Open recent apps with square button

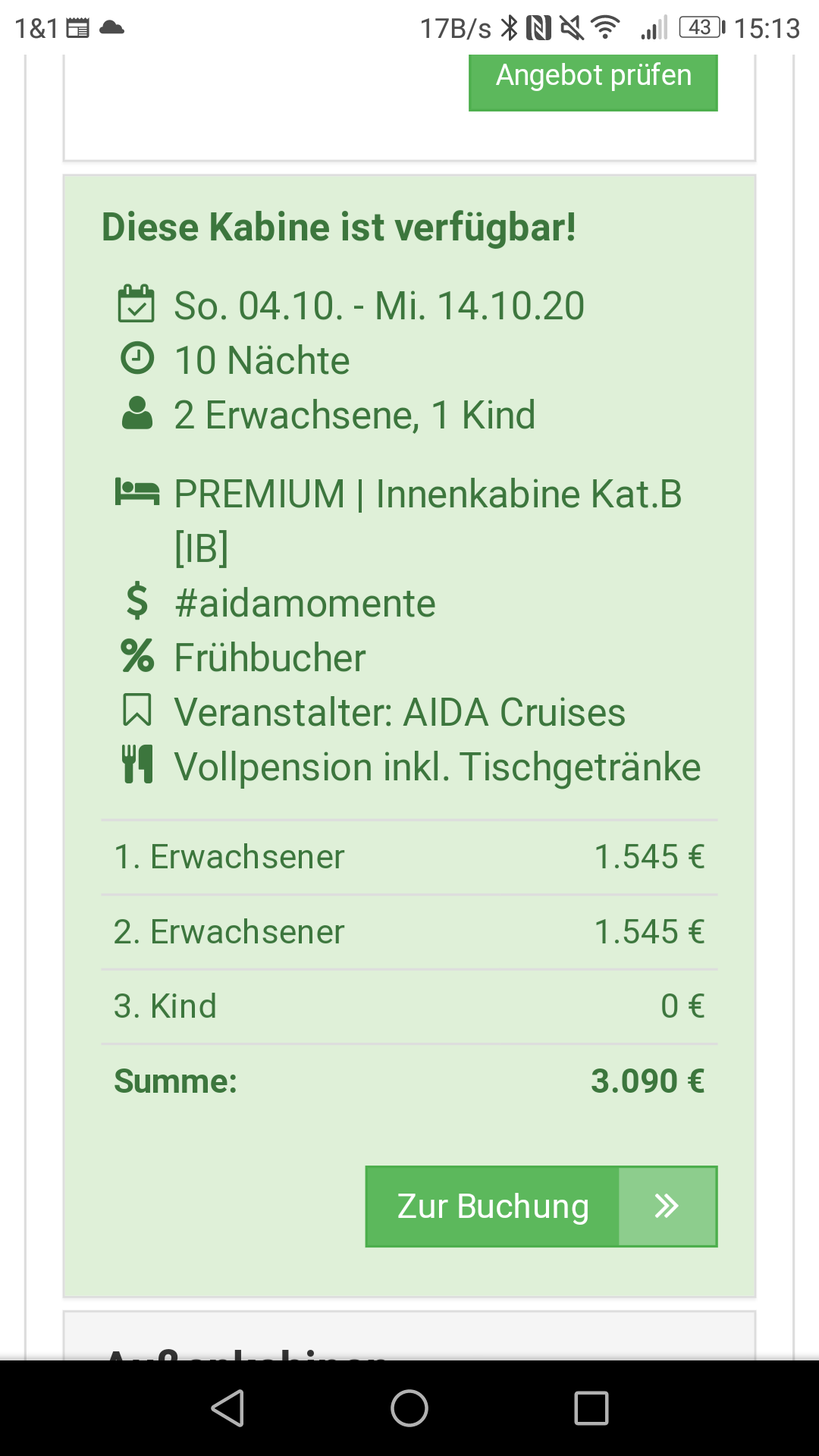click(x=591, y=1409)
